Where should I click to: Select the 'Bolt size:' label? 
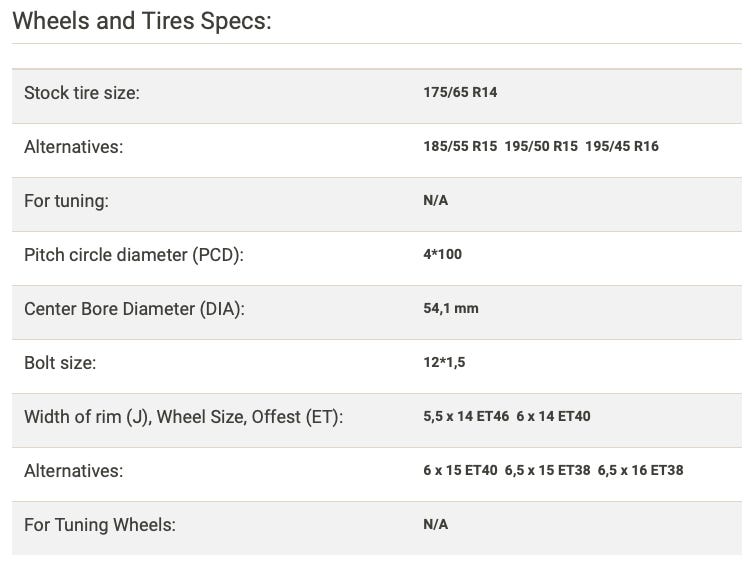[x=60, y=363]
